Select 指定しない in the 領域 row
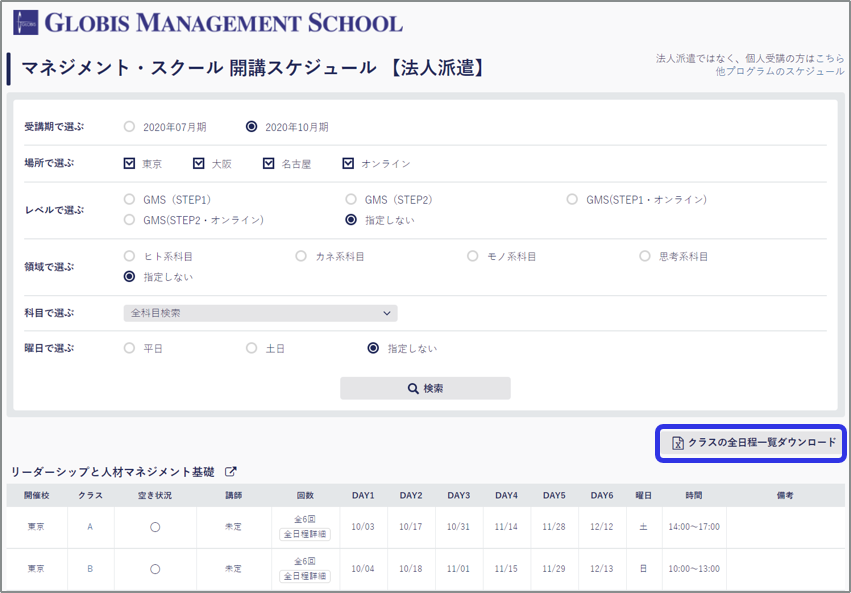 (129, 277)
